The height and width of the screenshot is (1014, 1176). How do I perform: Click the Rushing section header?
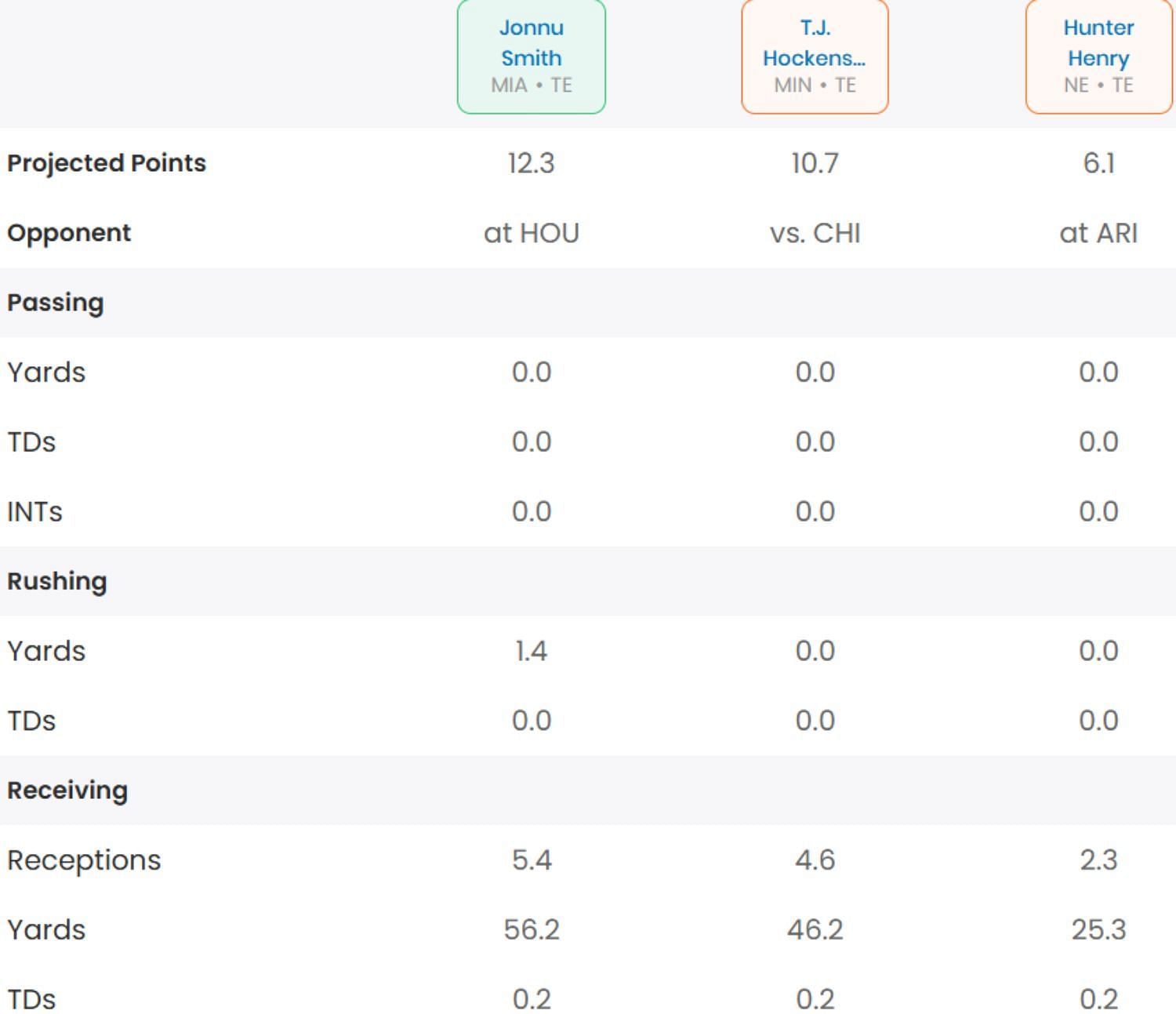tap(57, 581)
